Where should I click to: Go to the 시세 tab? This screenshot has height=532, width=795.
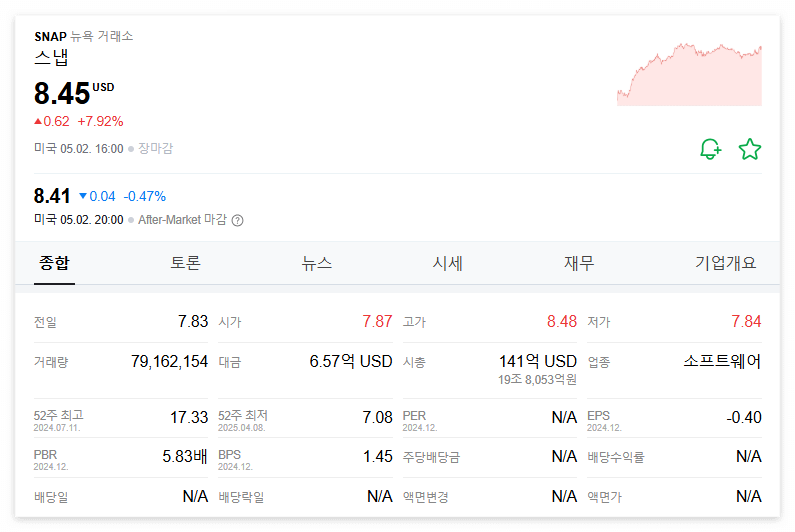pyautogui.click(x=447, y=263)
